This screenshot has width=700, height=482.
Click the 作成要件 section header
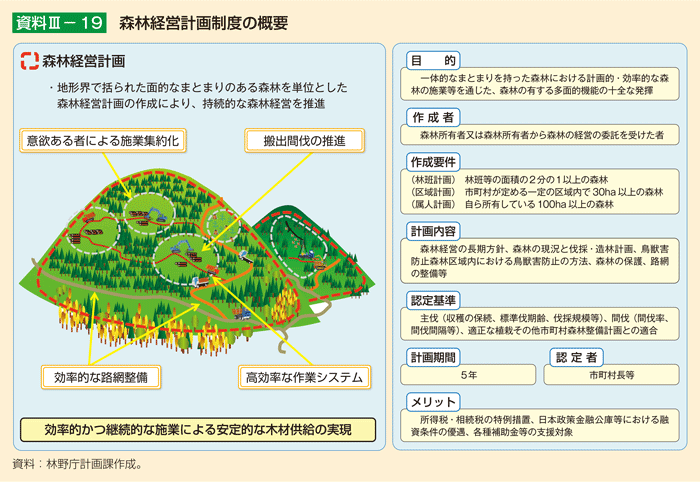point(433,162)
